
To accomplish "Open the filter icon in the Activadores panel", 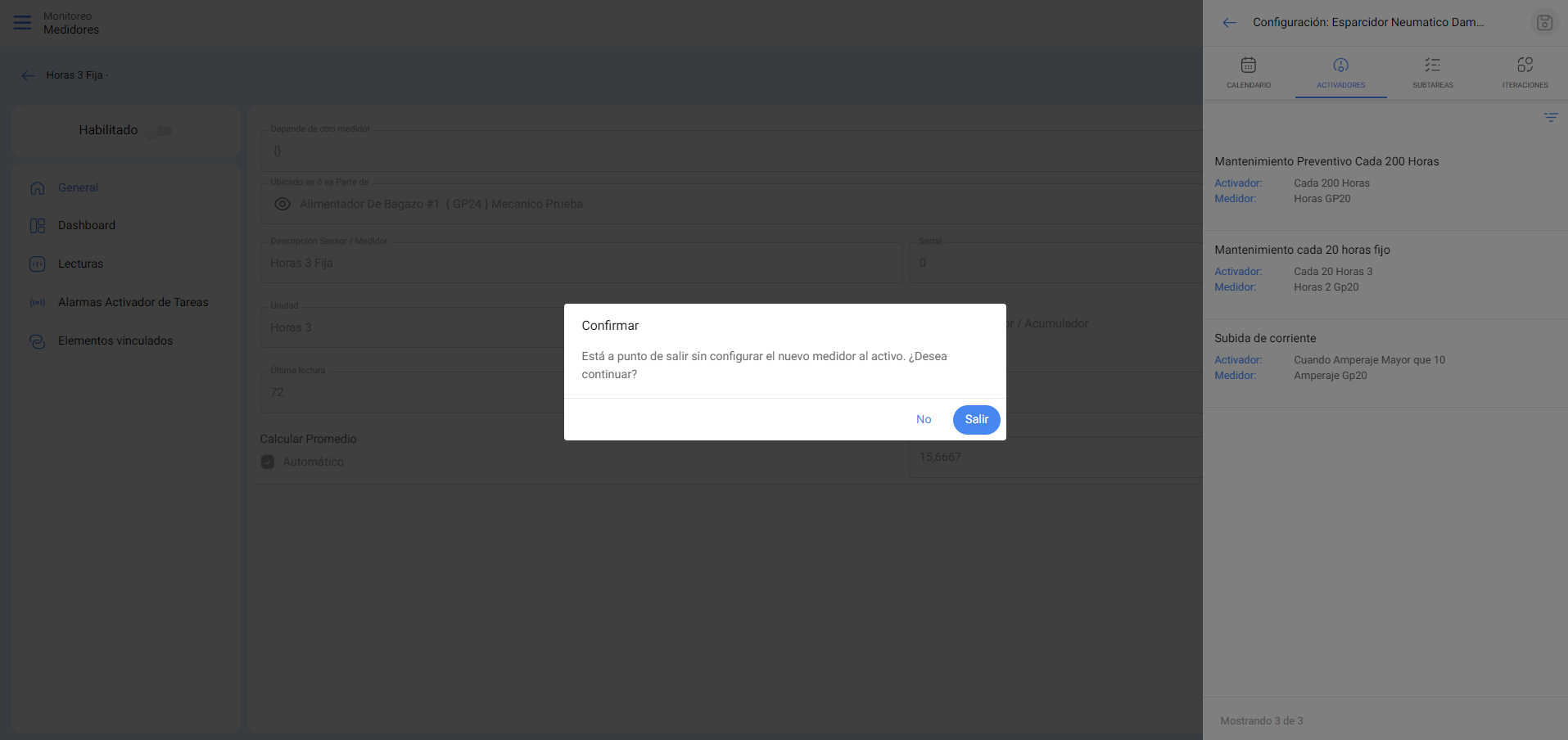I will coord(1550,117).
